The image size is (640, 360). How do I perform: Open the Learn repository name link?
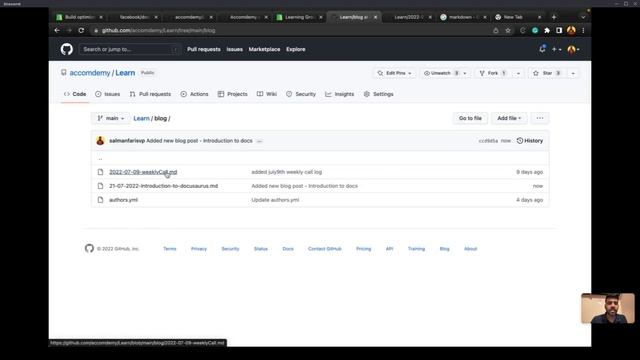pyautogui.click(x=125, y=73)
